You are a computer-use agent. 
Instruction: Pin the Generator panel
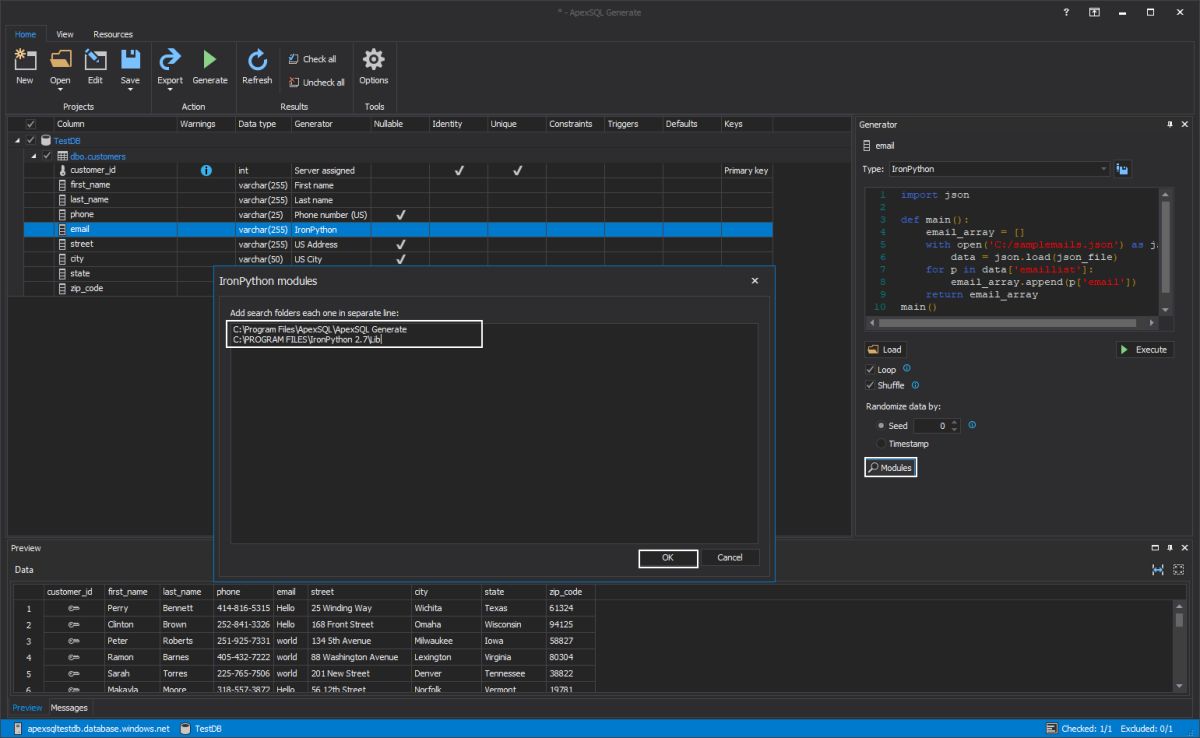[x=1170, y=124]
